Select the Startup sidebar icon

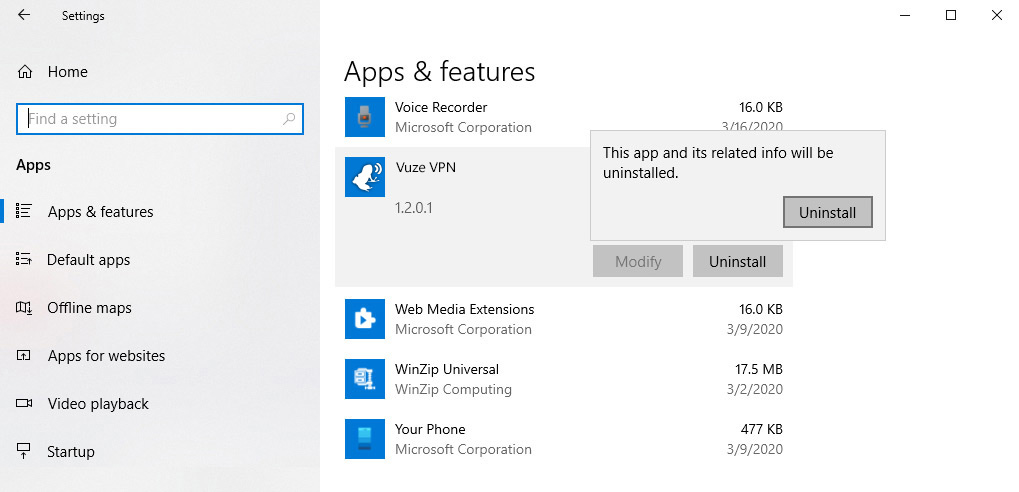[x=24, y=450]
